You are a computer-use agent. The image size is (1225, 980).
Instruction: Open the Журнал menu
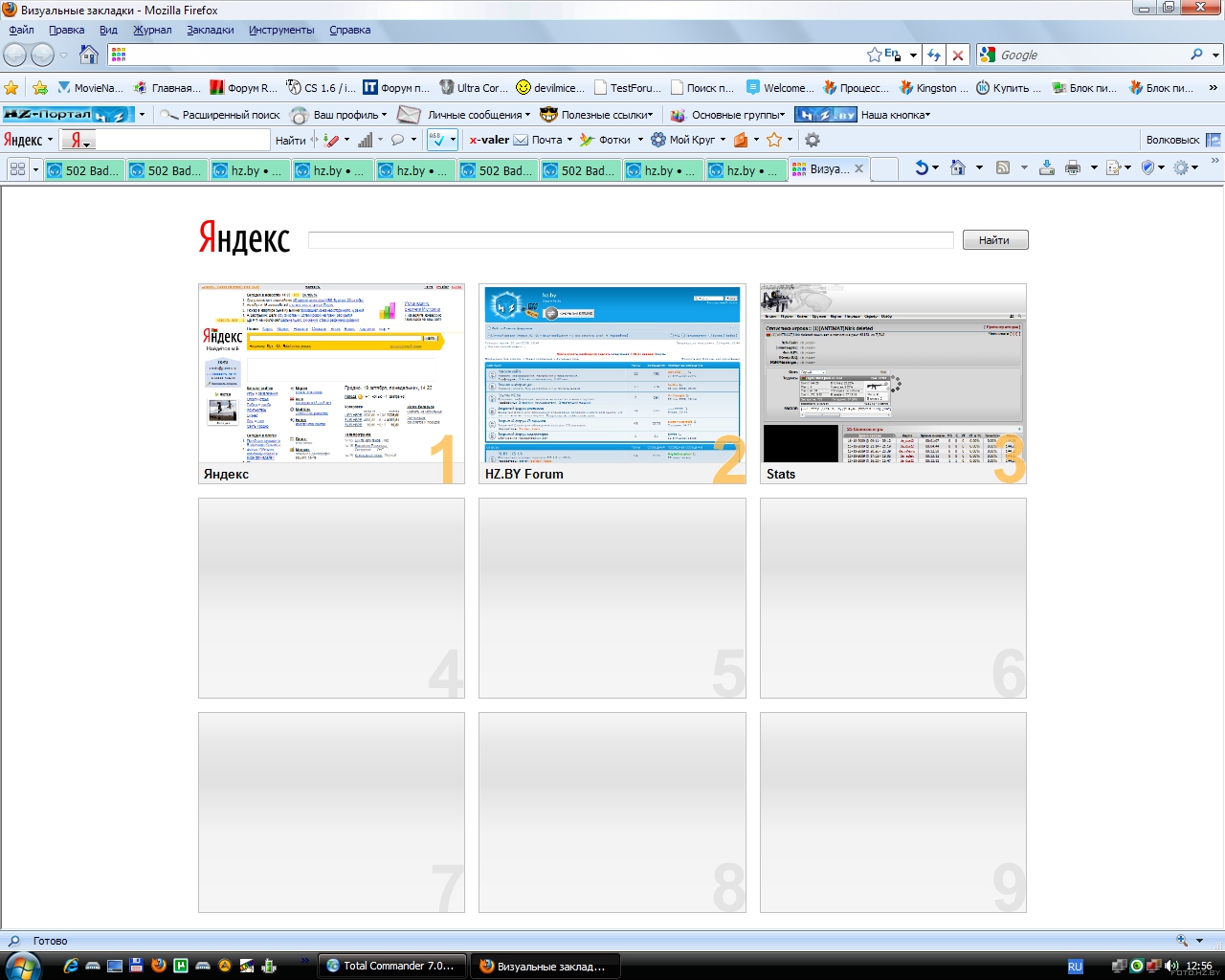[152, 30]
